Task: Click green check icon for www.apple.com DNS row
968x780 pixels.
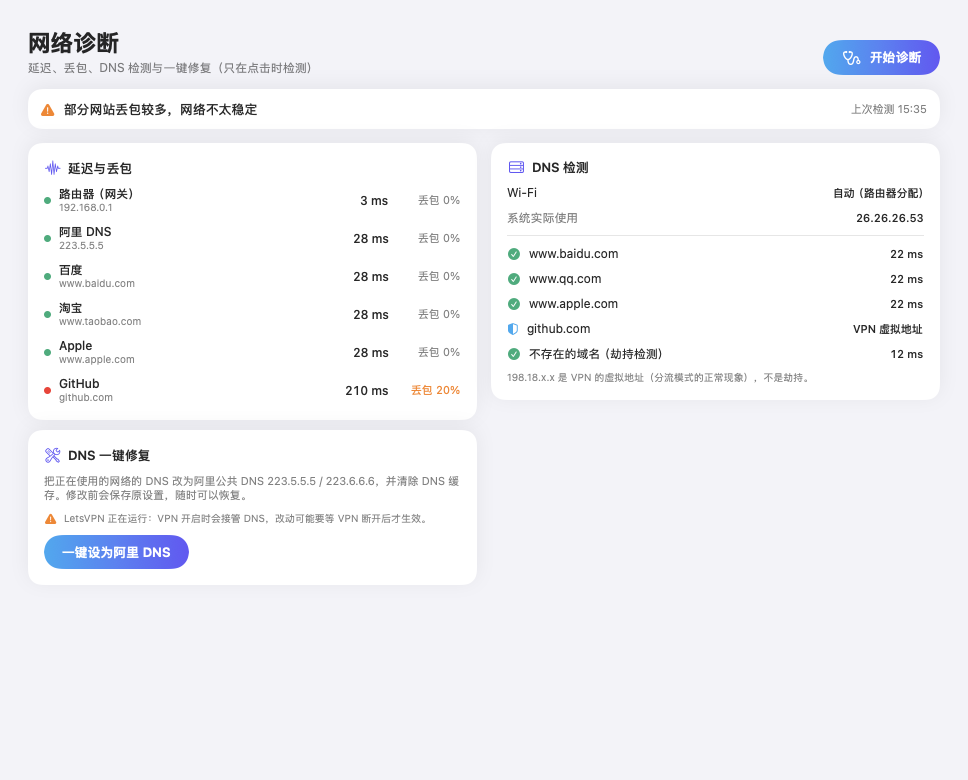Action: pos(514,304)
